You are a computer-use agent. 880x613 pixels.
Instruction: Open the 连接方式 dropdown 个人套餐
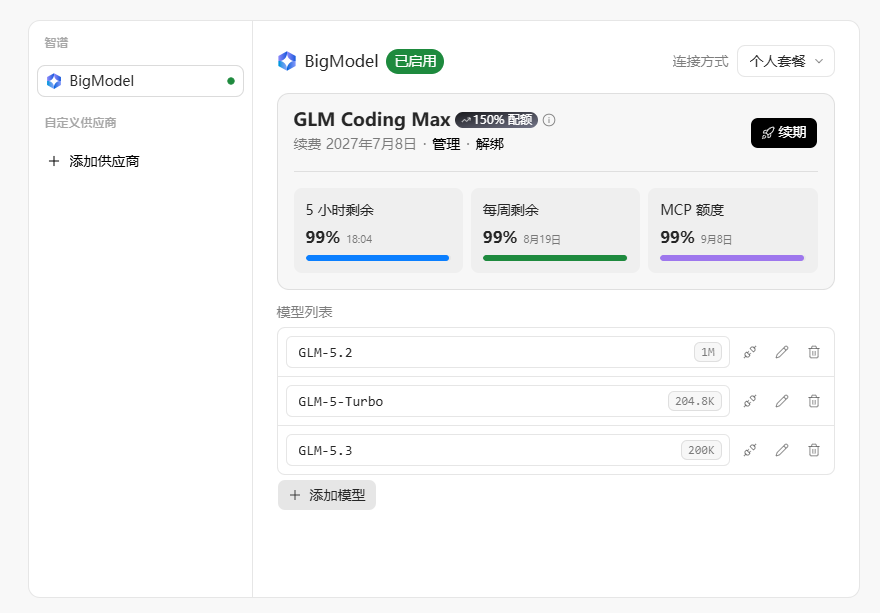pyautogui.click(x=786, y=61)
